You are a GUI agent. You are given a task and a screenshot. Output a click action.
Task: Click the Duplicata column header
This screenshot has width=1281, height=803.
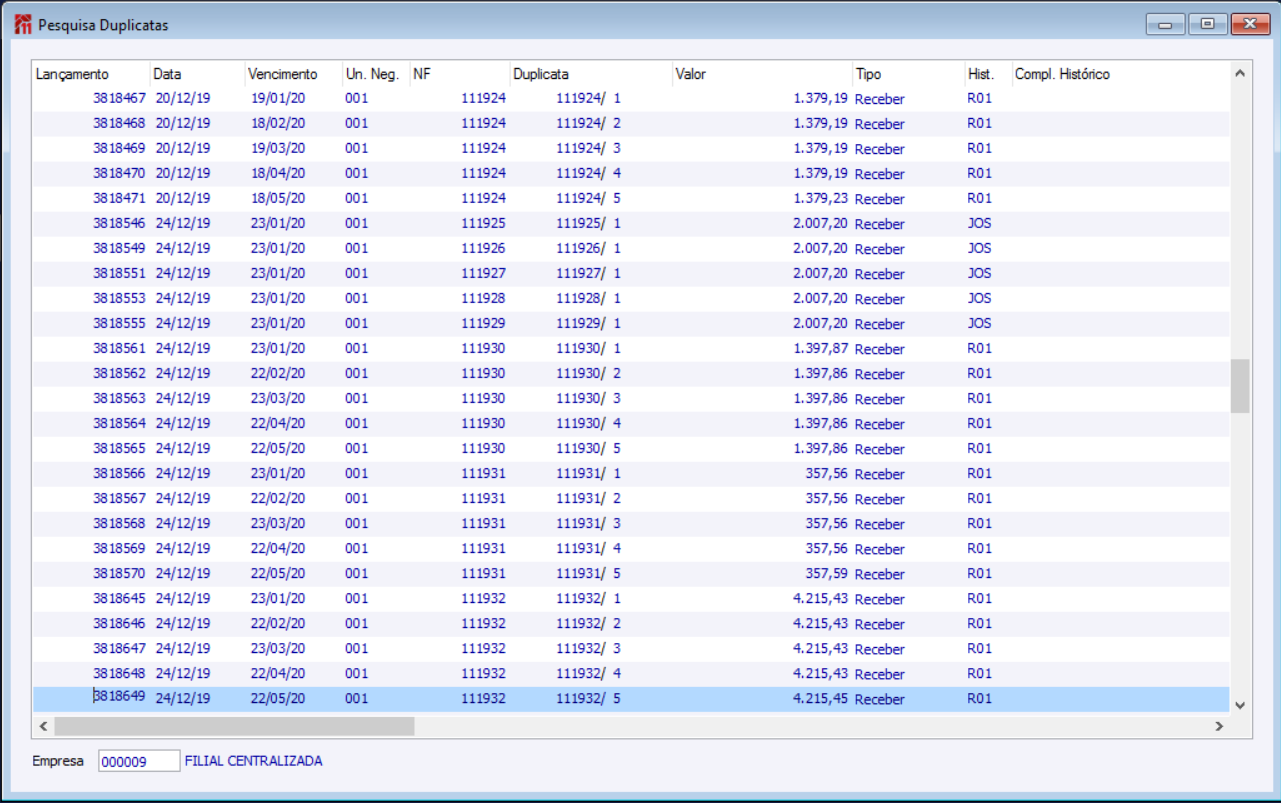pos(591,74)
